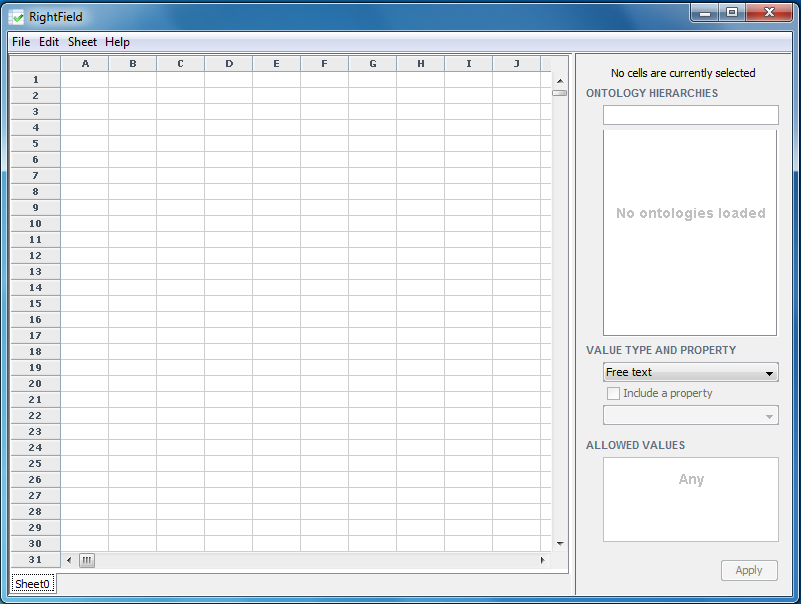Screen dimensions: 801x604
Task: Click the vertical scrollbar up arrow
Action: tap(560, 81)
